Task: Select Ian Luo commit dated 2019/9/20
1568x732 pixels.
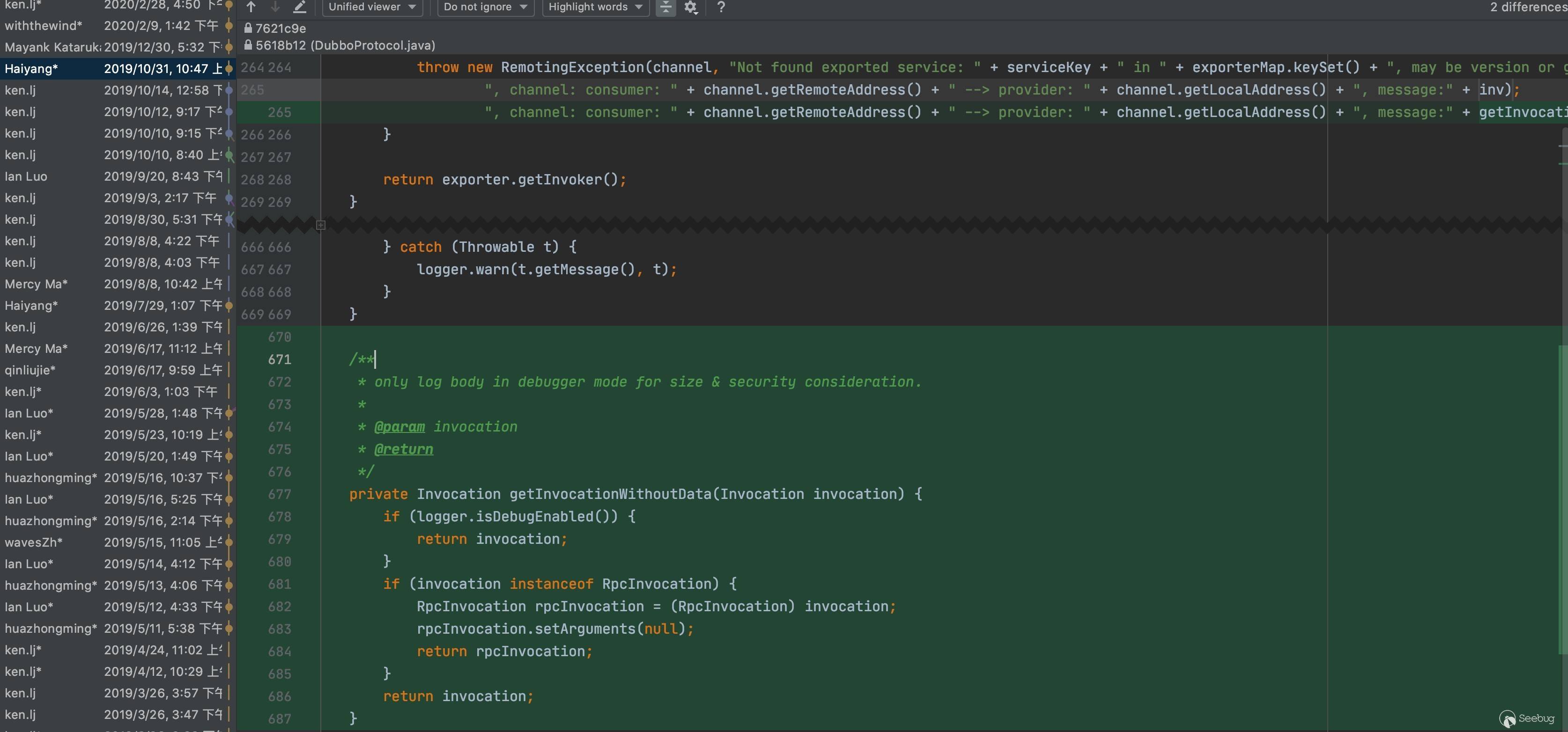Action: coord(118,176)
